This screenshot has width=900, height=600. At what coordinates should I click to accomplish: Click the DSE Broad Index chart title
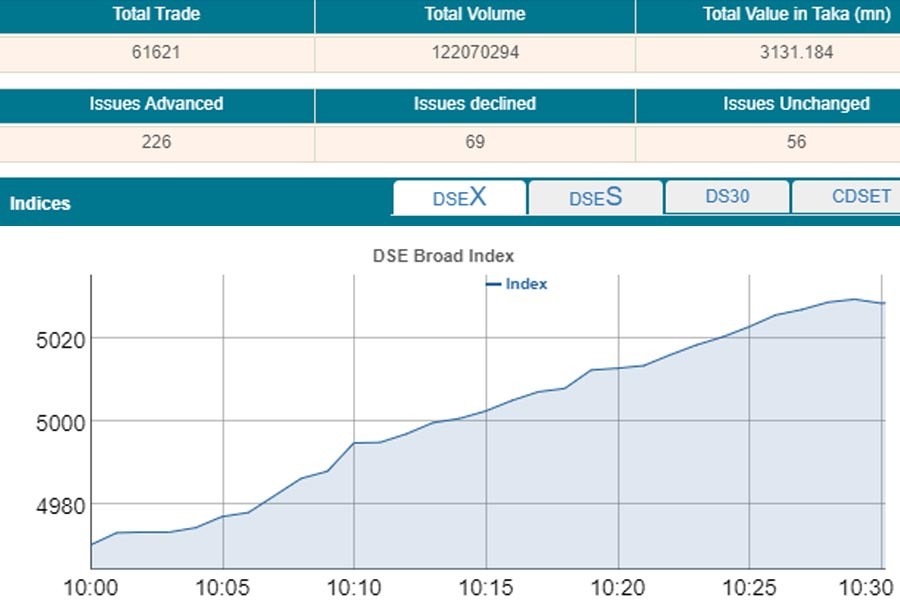[443, 256]
